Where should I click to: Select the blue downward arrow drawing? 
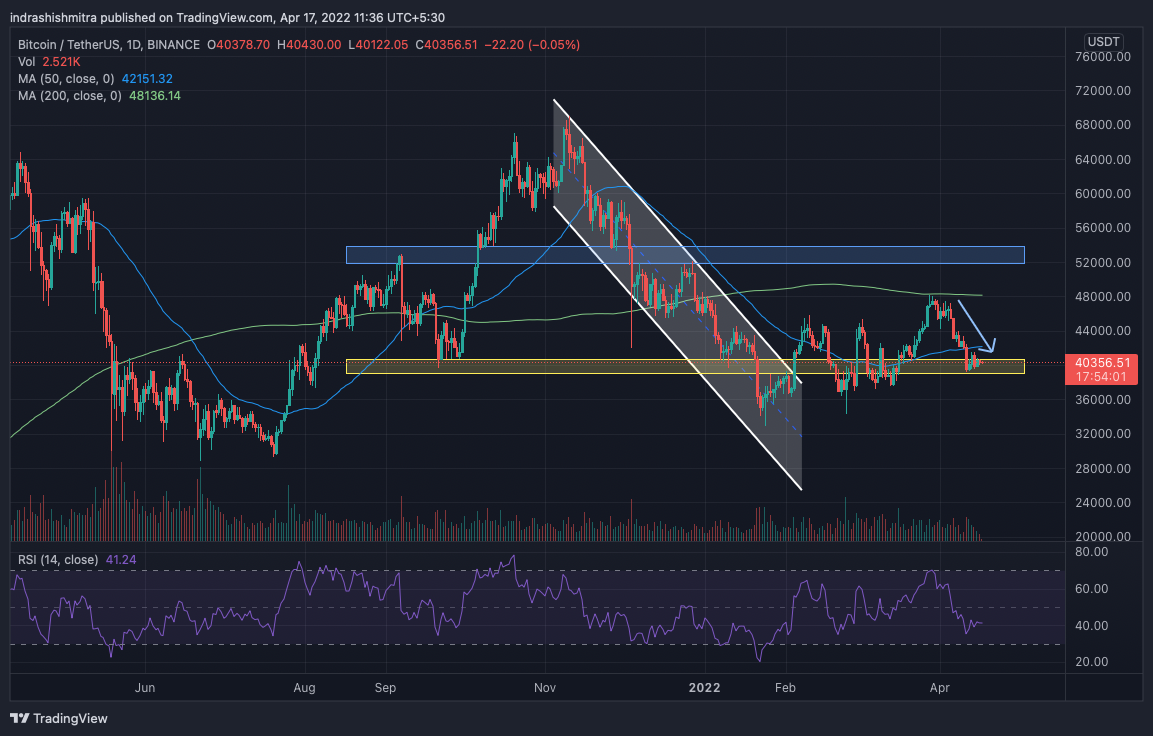tap(975, 325)
